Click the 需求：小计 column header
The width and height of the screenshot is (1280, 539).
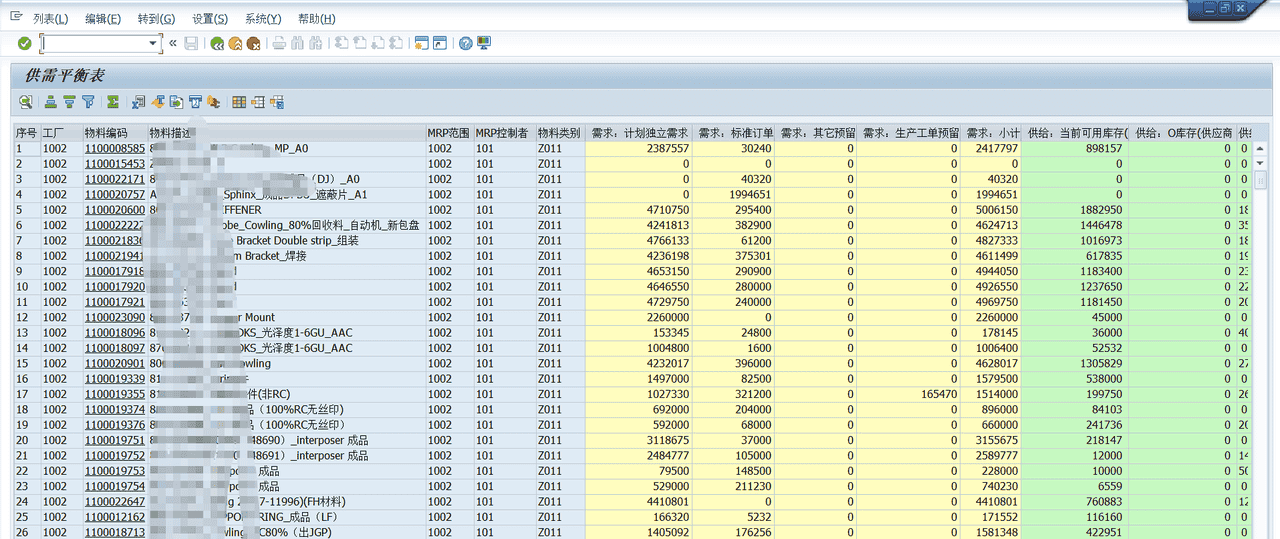tap(992, 133)
